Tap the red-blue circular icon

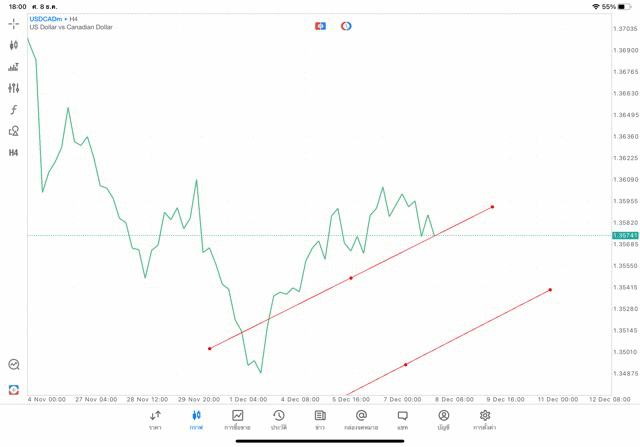click(x=346, y=25)
